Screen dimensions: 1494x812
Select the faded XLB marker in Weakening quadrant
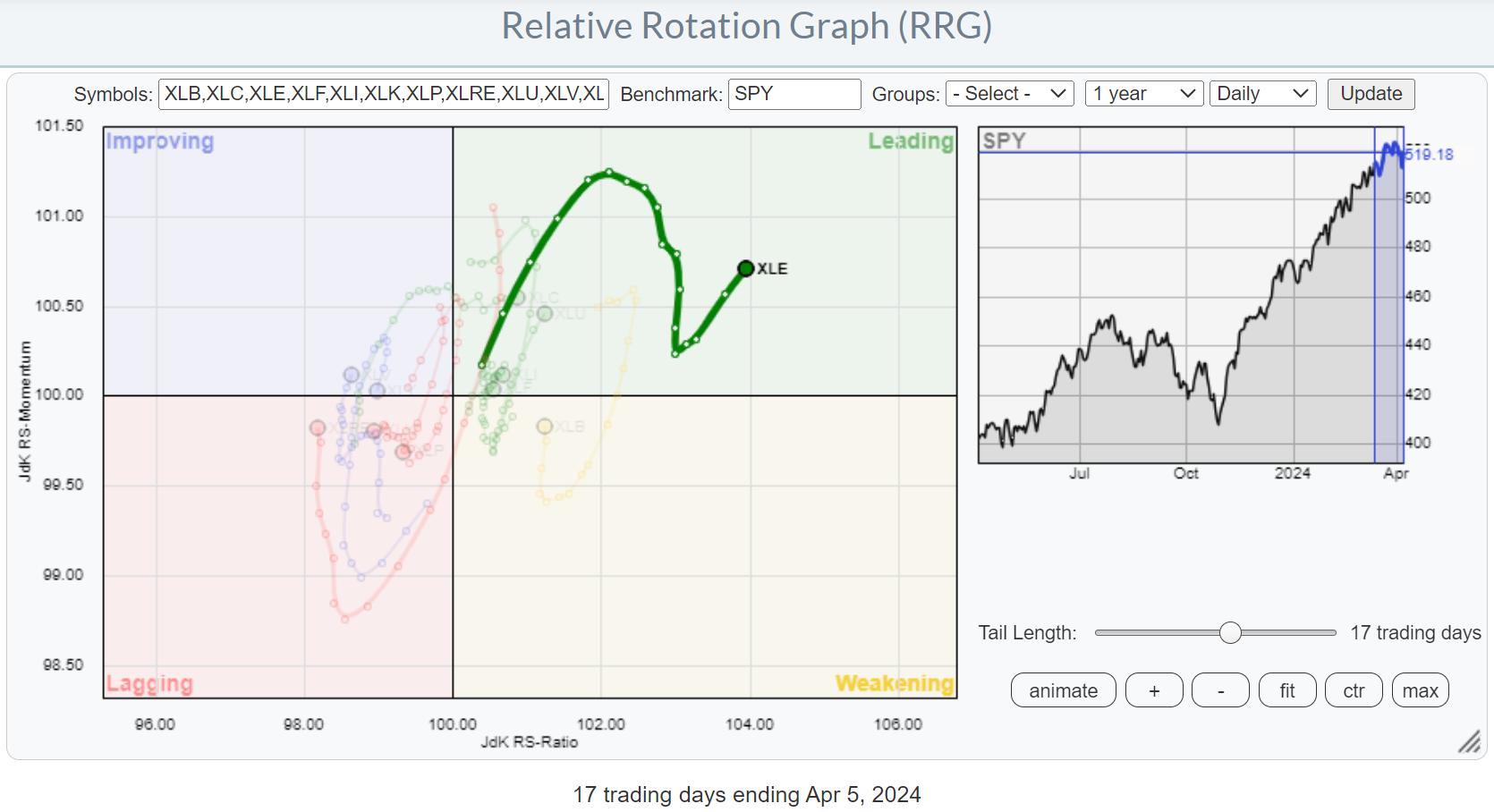(545, 427)
